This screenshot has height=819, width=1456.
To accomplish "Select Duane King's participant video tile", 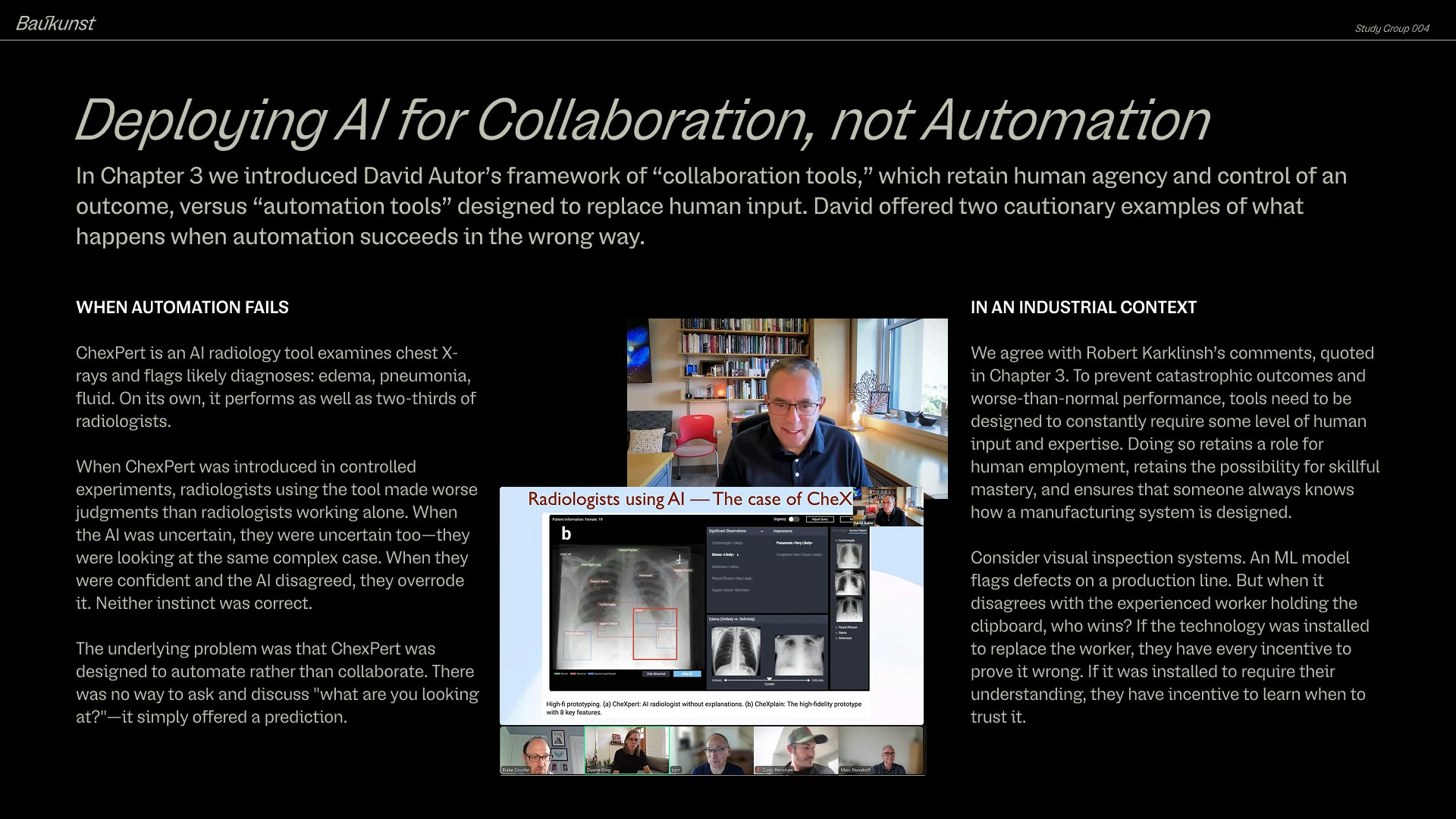I will (x=626, y=750).
